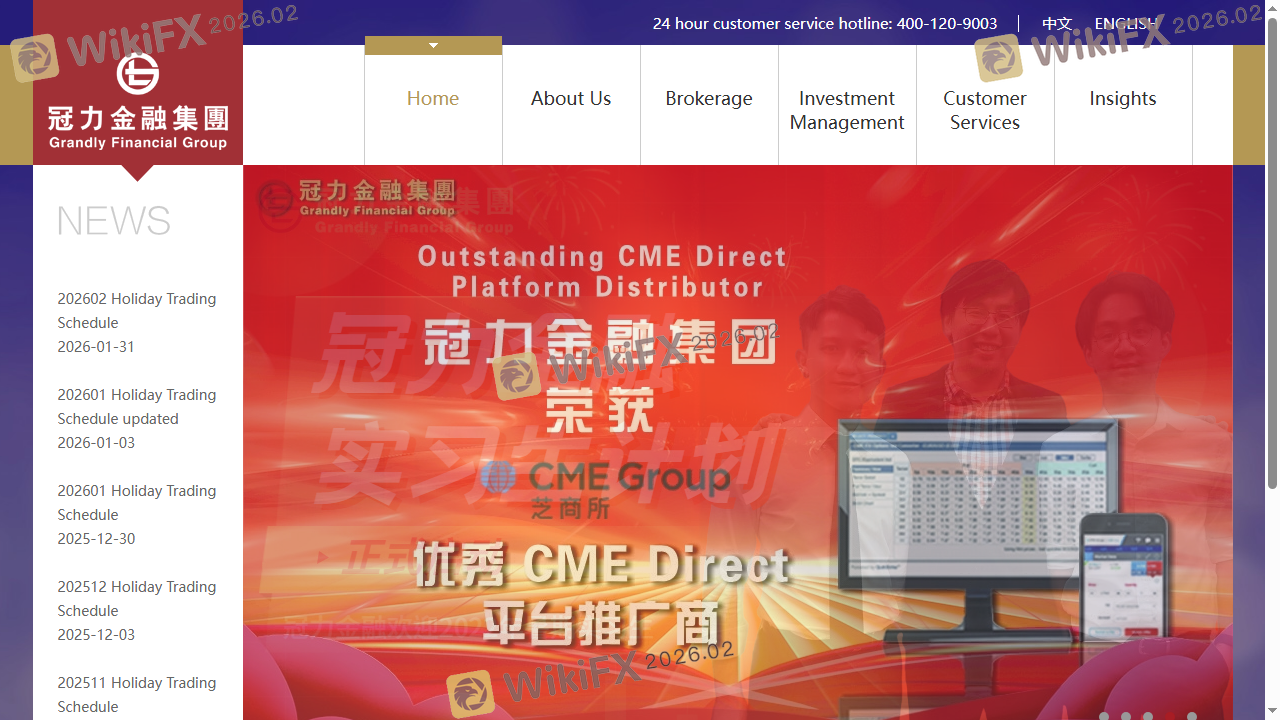
Task: Click the CME Direct banner image
Action: coord(737,440)
